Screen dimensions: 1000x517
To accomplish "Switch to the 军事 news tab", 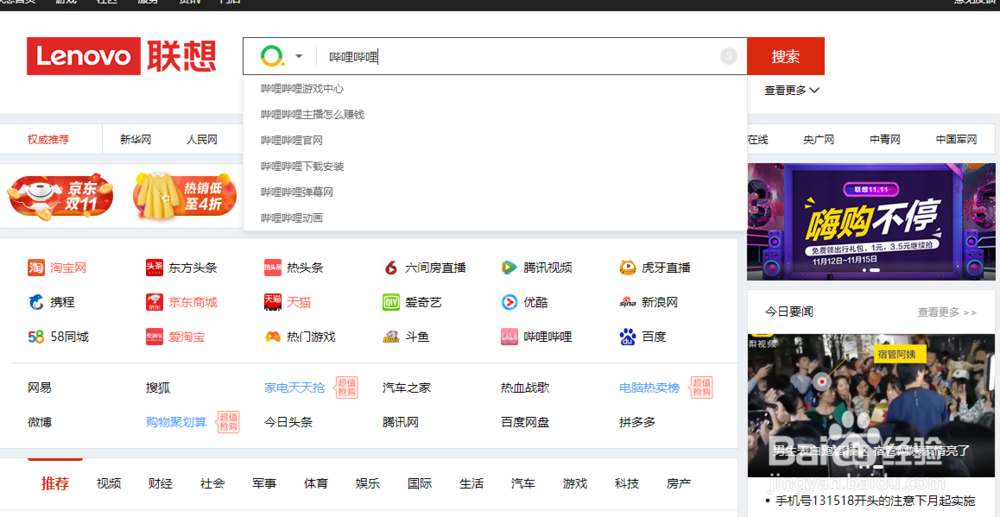I will point(264,484).
